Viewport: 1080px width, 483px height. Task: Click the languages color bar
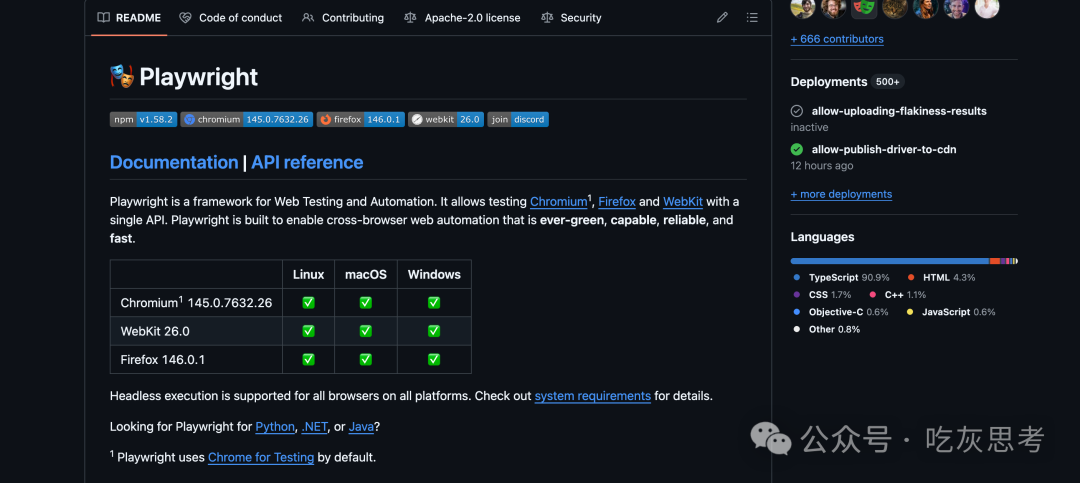[x=903, y=261]
